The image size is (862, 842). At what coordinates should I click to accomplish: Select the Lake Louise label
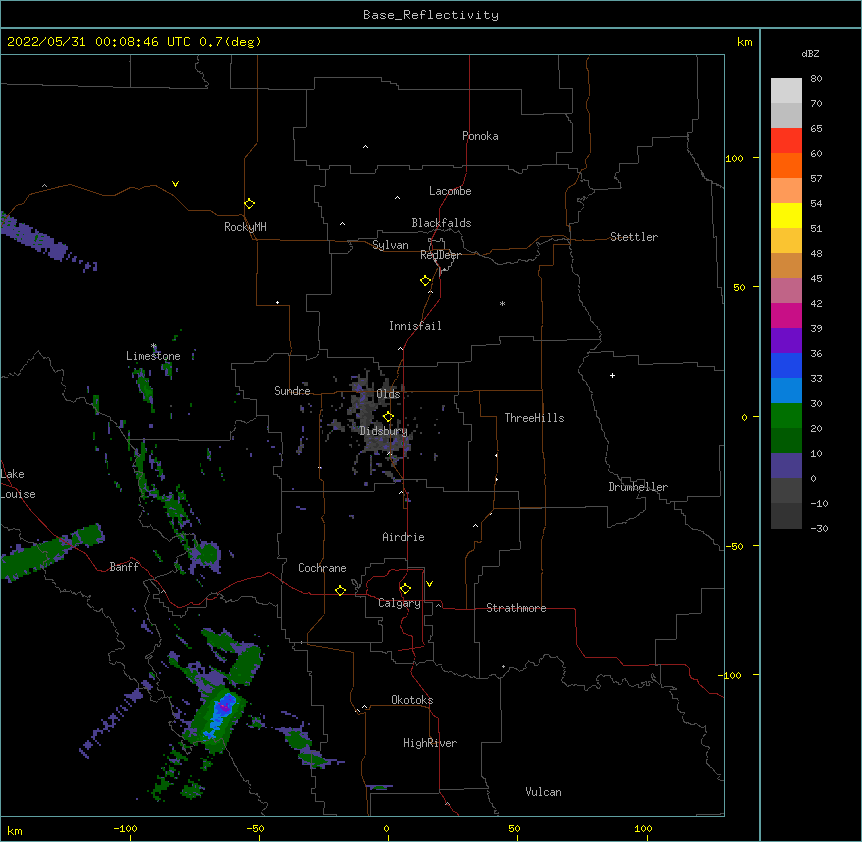click(x=18, y=484)
